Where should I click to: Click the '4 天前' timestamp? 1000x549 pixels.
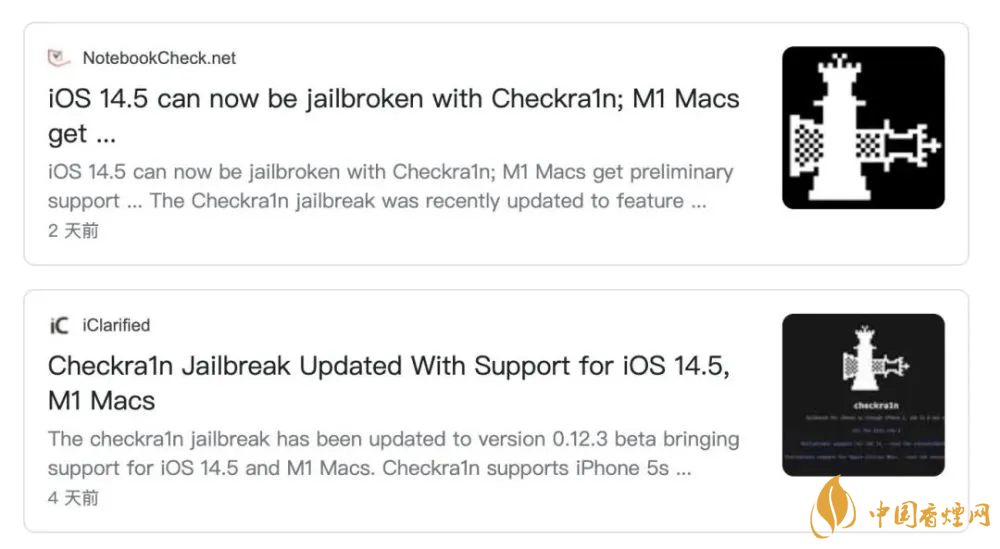(x=73, y=498)
